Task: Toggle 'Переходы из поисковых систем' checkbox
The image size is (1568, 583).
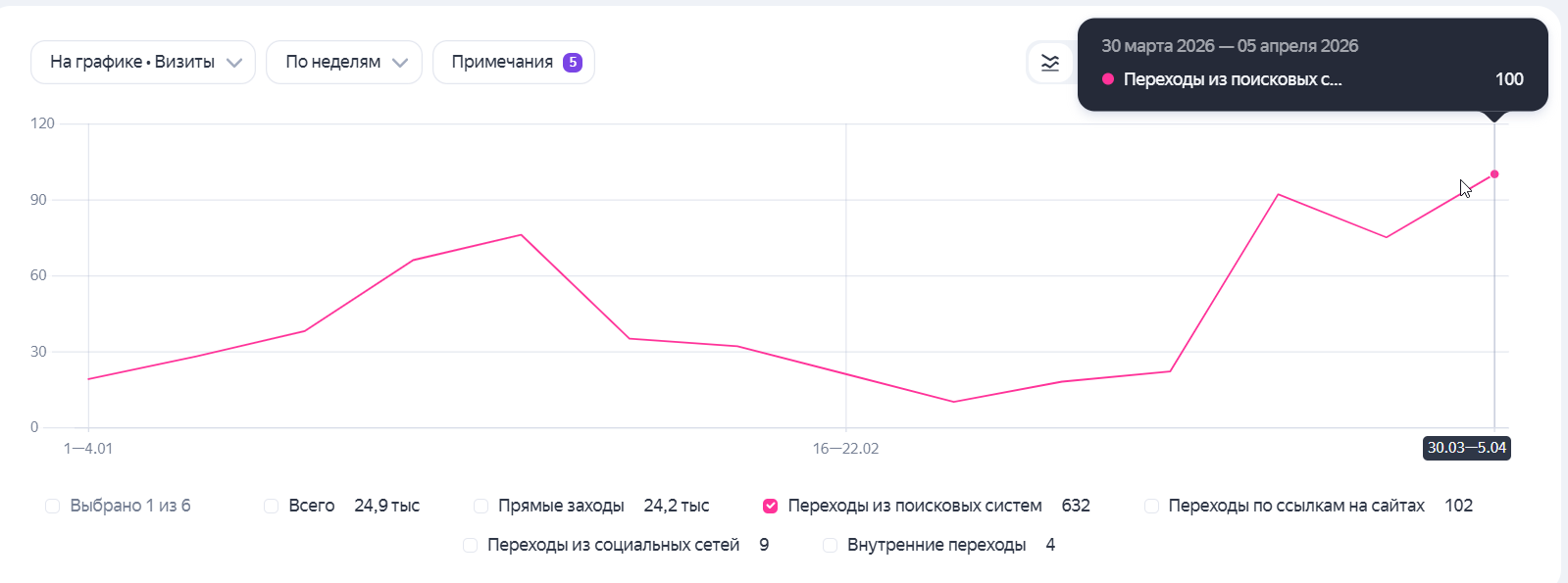Action: point(771,506)
